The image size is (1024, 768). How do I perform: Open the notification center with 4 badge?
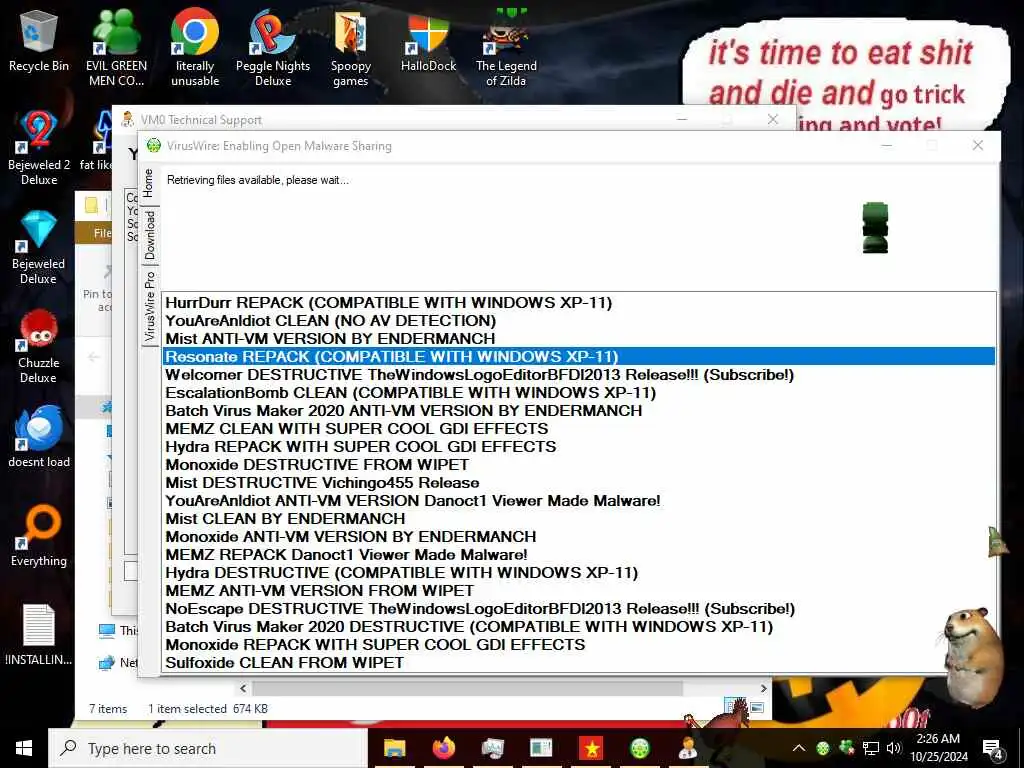coord(991,749)
